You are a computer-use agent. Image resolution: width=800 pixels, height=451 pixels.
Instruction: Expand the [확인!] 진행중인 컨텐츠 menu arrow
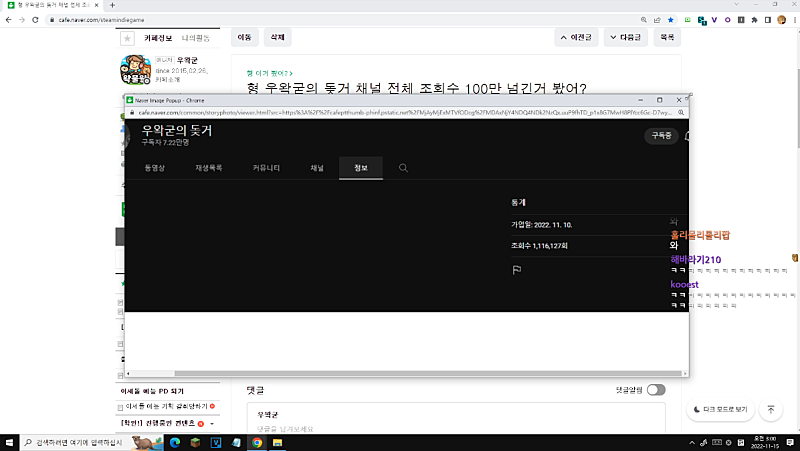coord(211,424)
